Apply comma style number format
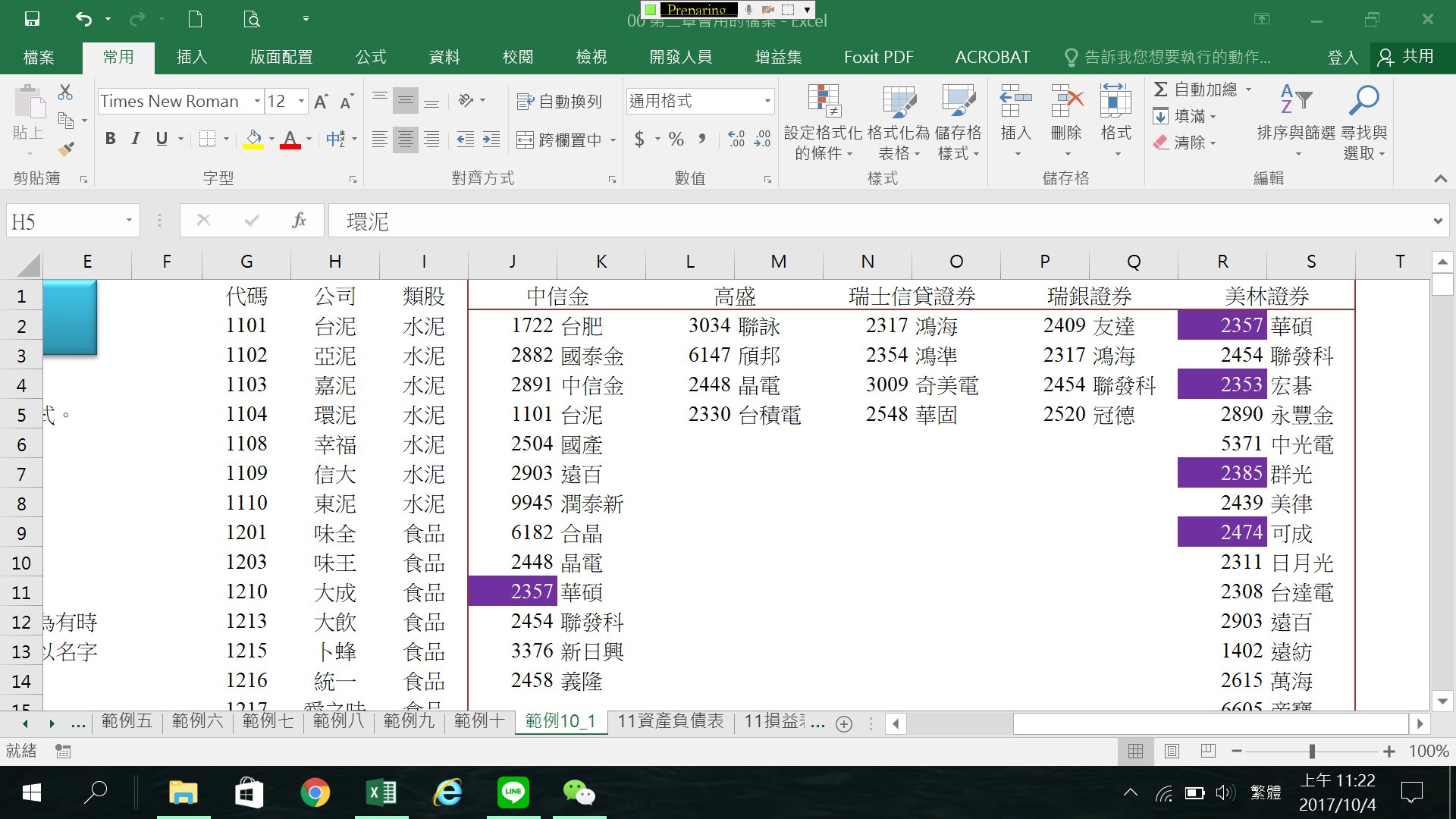Image resolution: width=1456 pixels, height=819 pixels. click(x=702, y=139)
